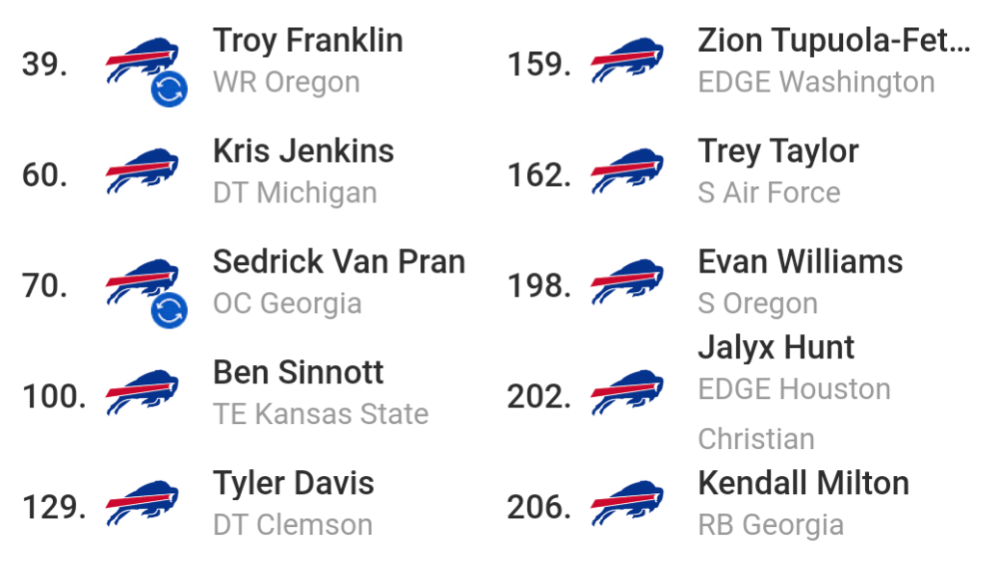Click the Bills logo beside Tyler Davis
The image size is (1000, 582).
pos(142,504)
